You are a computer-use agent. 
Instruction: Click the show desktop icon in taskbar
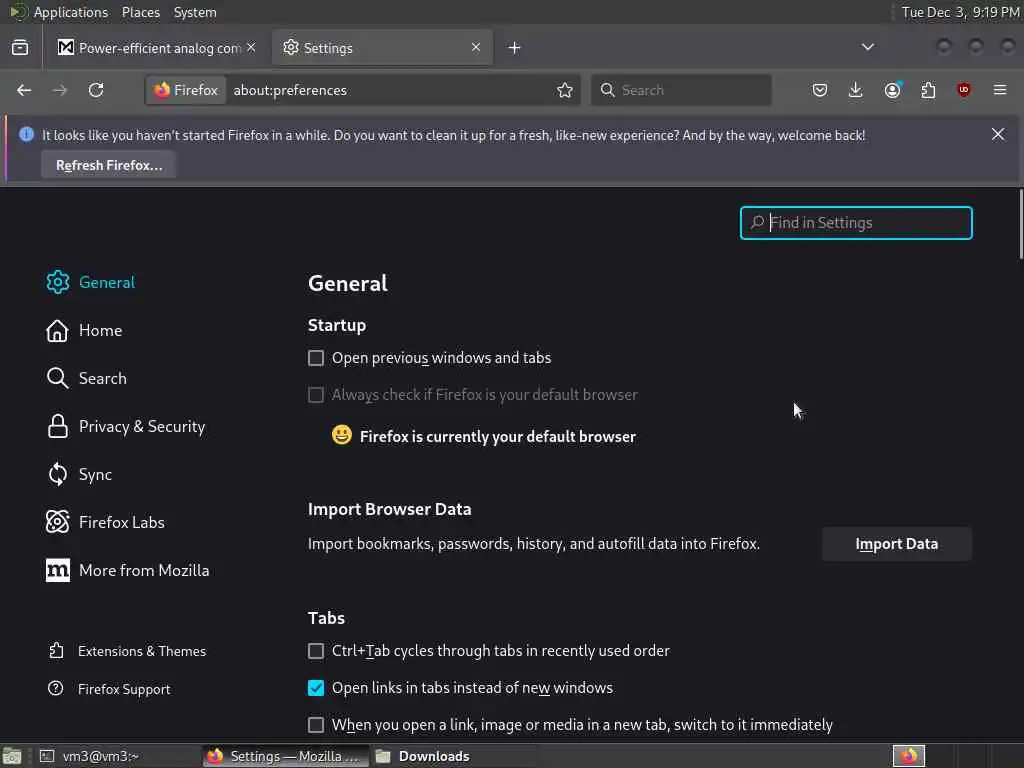point(12,756)
